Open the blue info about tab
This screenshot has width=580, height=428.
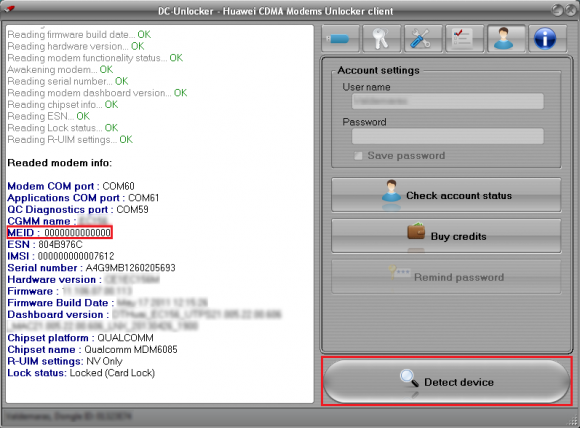click(x=547, y=38)
